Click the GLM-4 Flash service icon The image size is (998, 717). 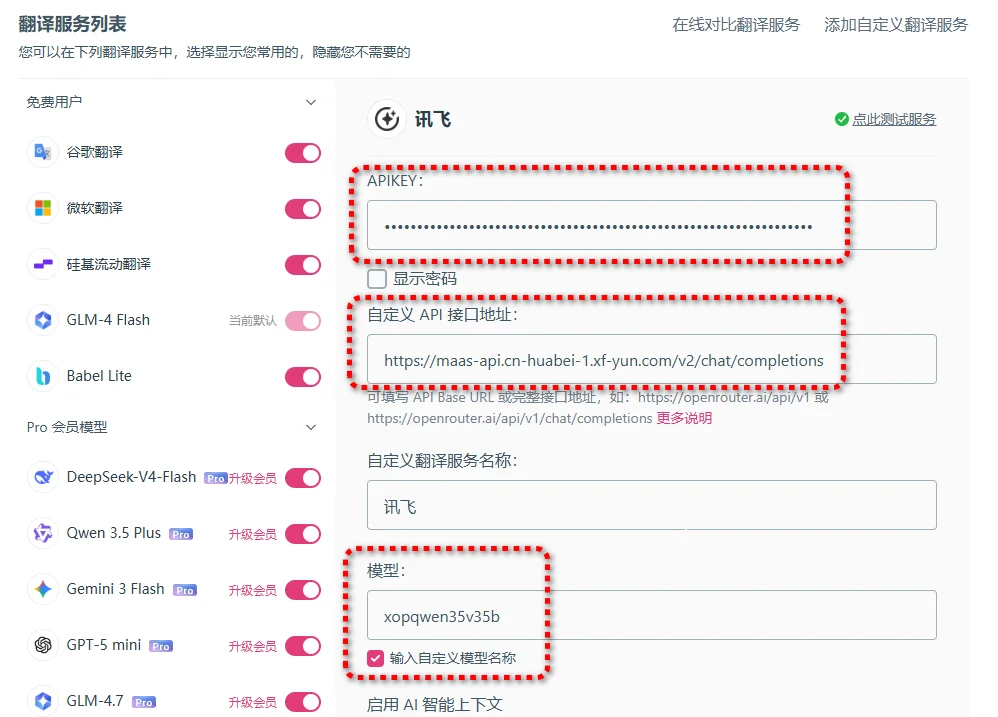coord(43,320)
